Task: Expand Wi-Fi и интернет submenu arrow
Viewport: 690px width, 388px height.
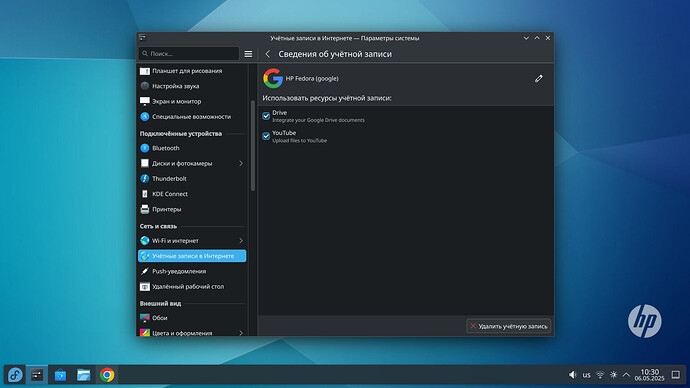Action: (x=241, y=241)
